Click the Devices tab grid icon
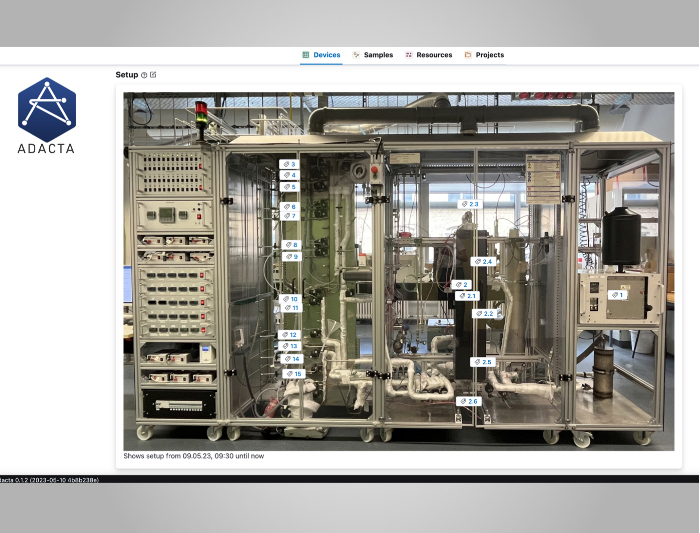Viewport: 700px width, 533px height. point(306,55)
